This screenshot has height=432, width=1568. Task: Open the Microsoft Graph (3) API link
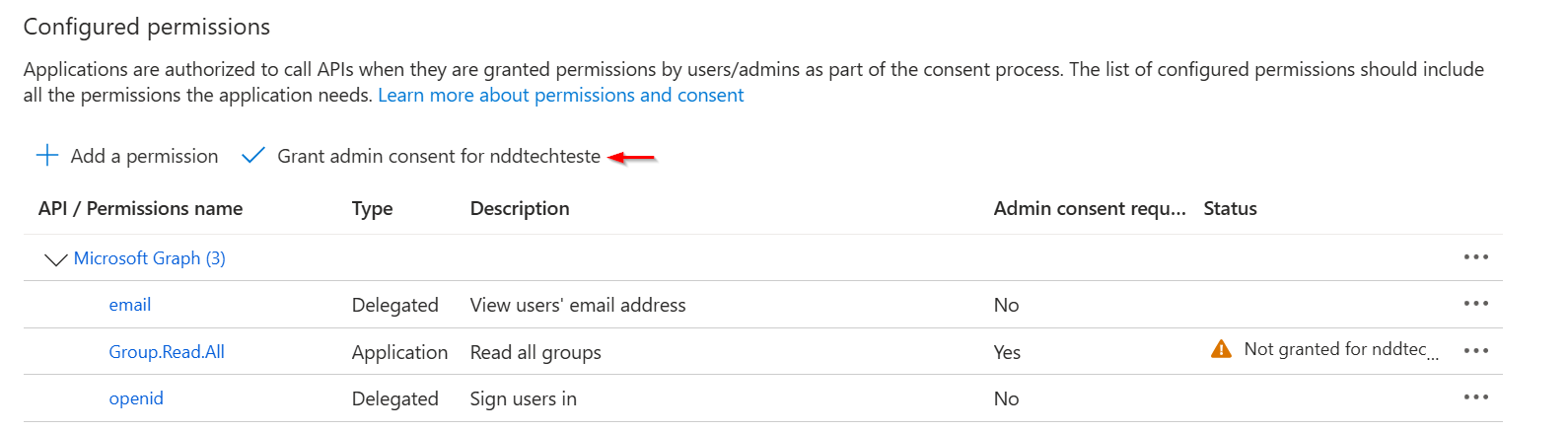[x=149, y=258]
